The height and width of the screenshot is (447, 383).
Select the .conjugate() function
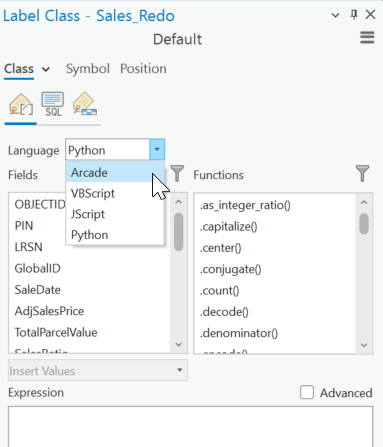point(231,269)
